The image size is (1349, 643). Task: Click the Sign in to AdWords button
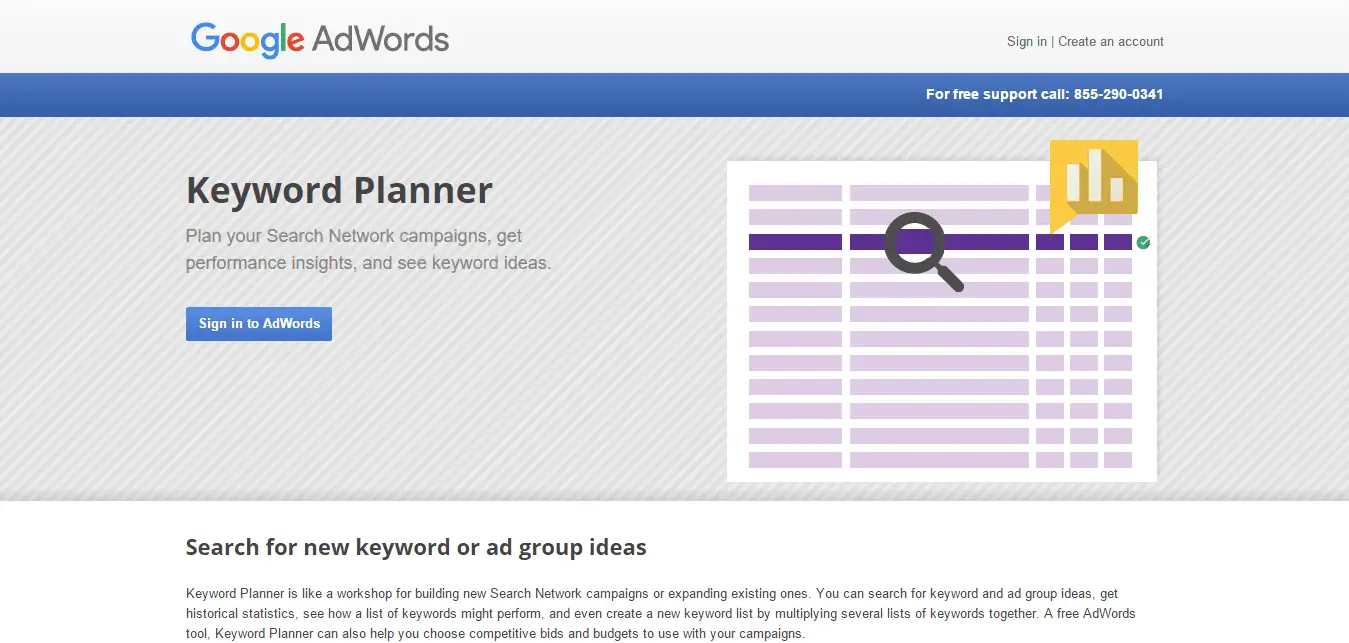pos(259,323)
